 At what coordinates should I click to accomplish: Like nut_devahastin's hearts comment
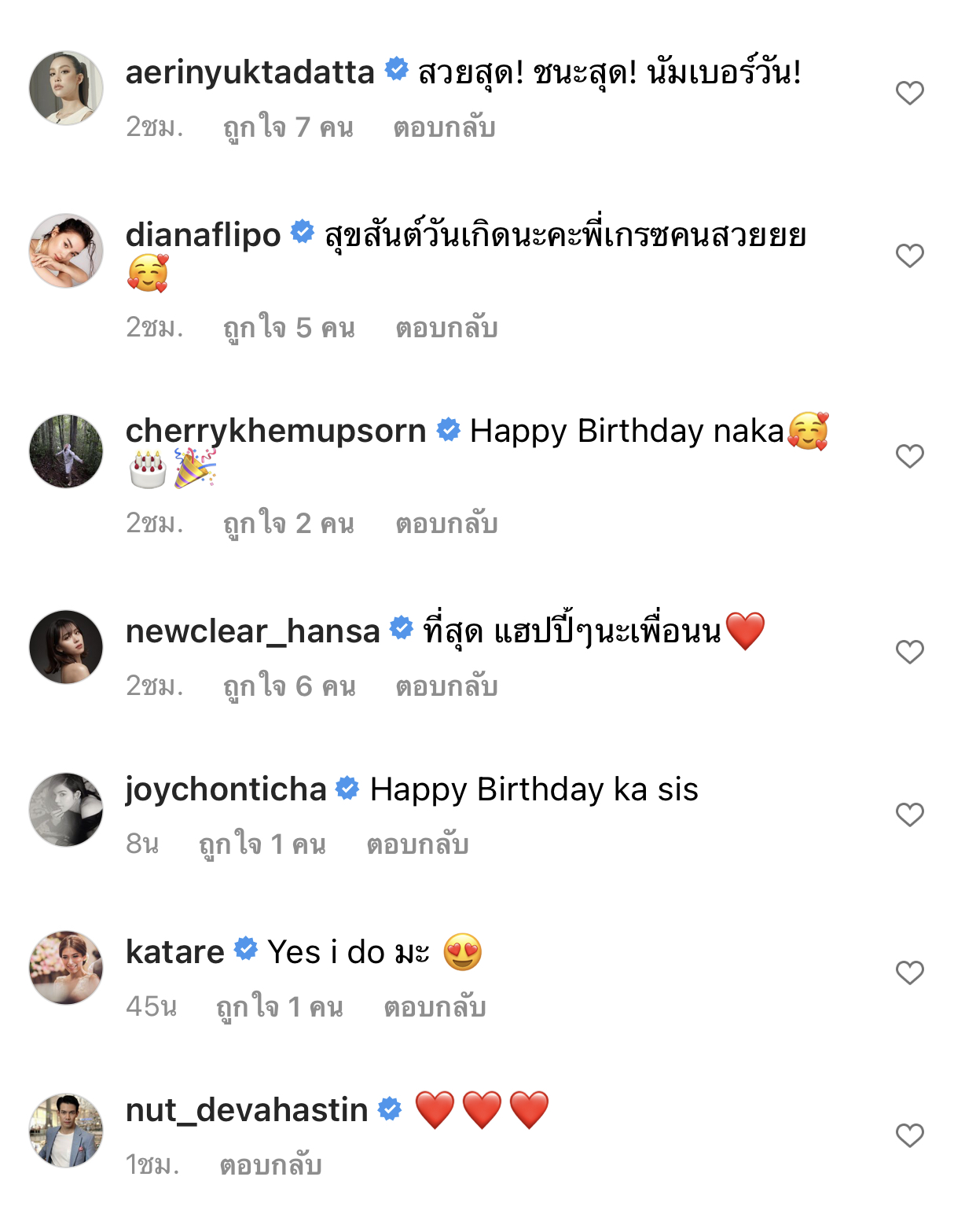tap(909, 1135)
